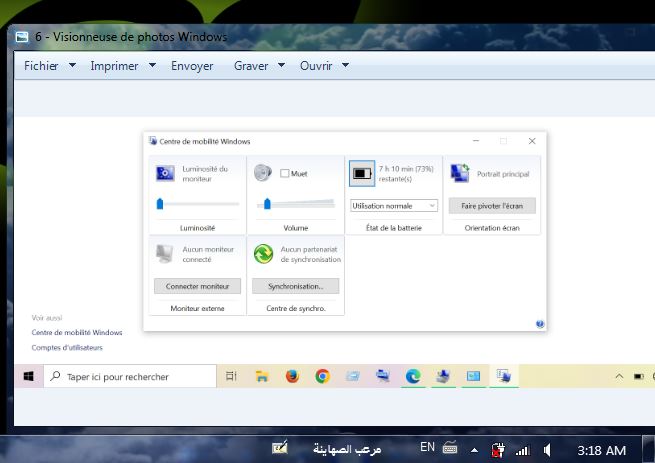Viewport: 655px width, 463px height.
Task: Click the monitor brightness icon
Action: (x=165, y=173)
